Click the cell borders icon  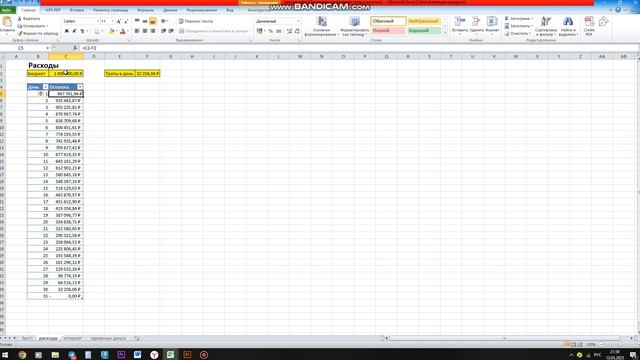point(97,31)
